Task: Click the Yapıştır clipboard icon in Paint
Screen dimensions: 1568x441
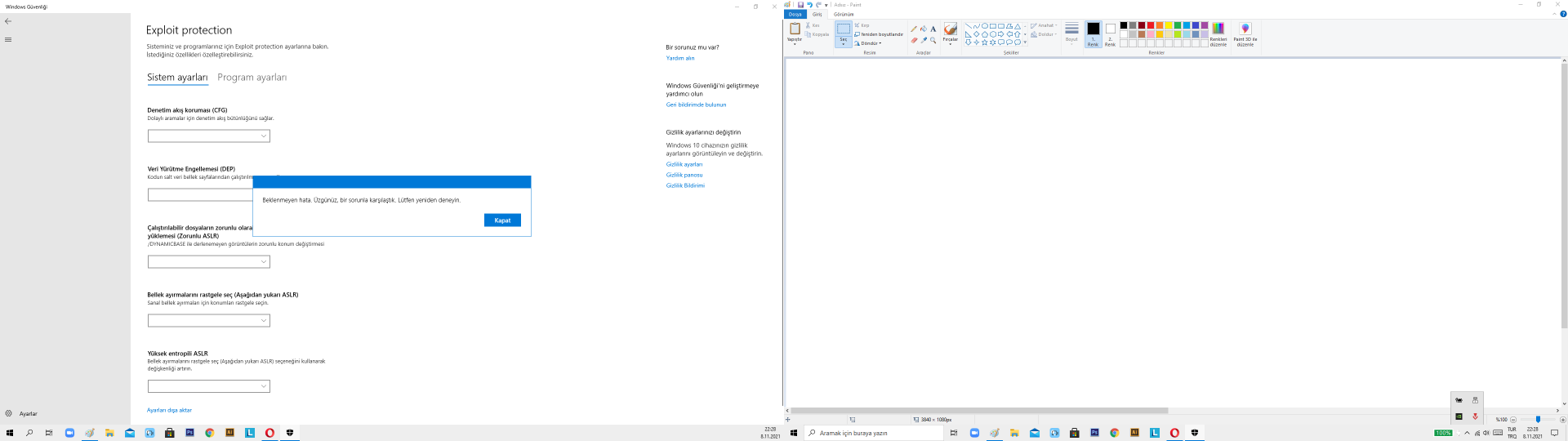Action: [x=795, y=29]
